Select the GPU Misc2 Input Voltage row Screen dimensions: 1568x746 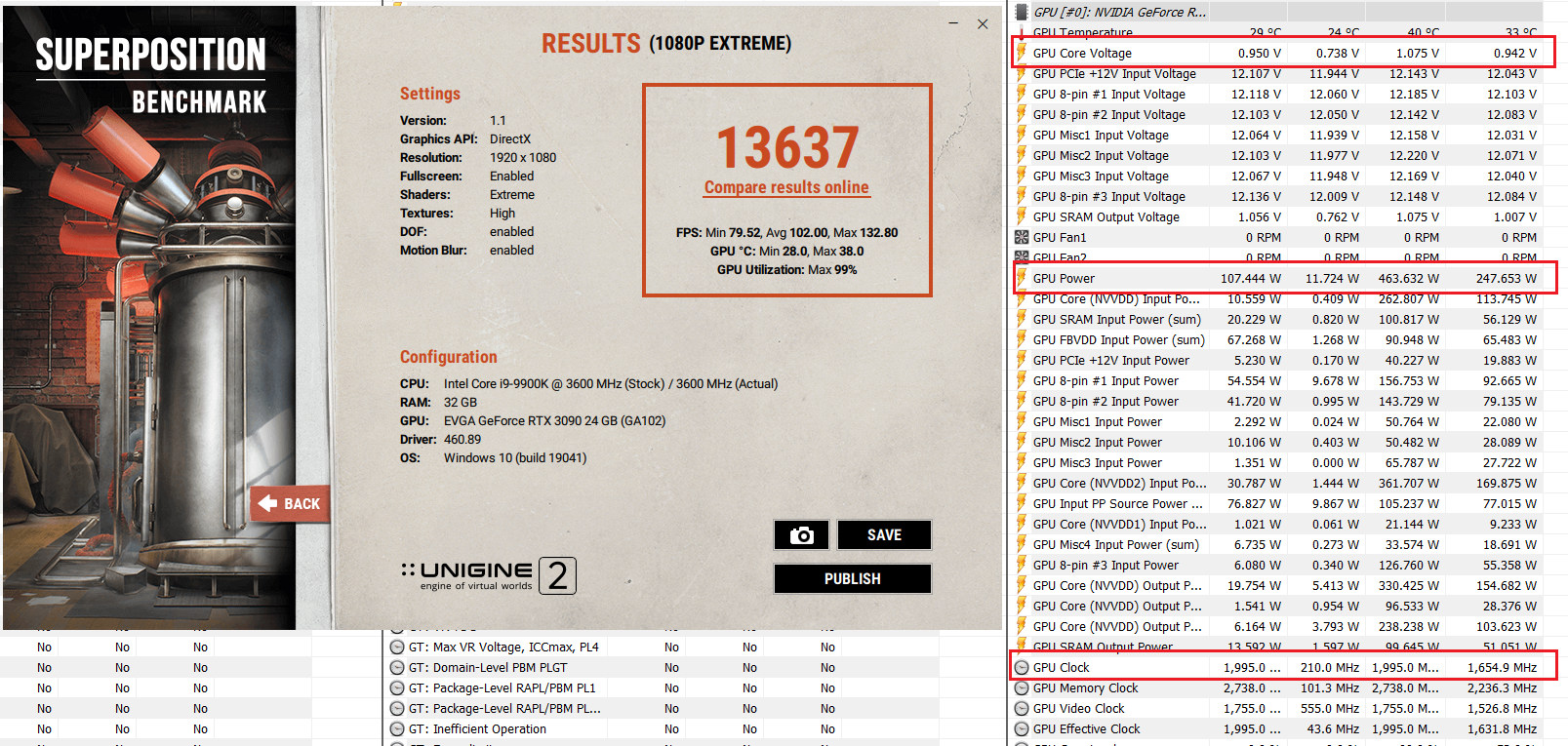pyautogui.click(x=1277, y=155)
